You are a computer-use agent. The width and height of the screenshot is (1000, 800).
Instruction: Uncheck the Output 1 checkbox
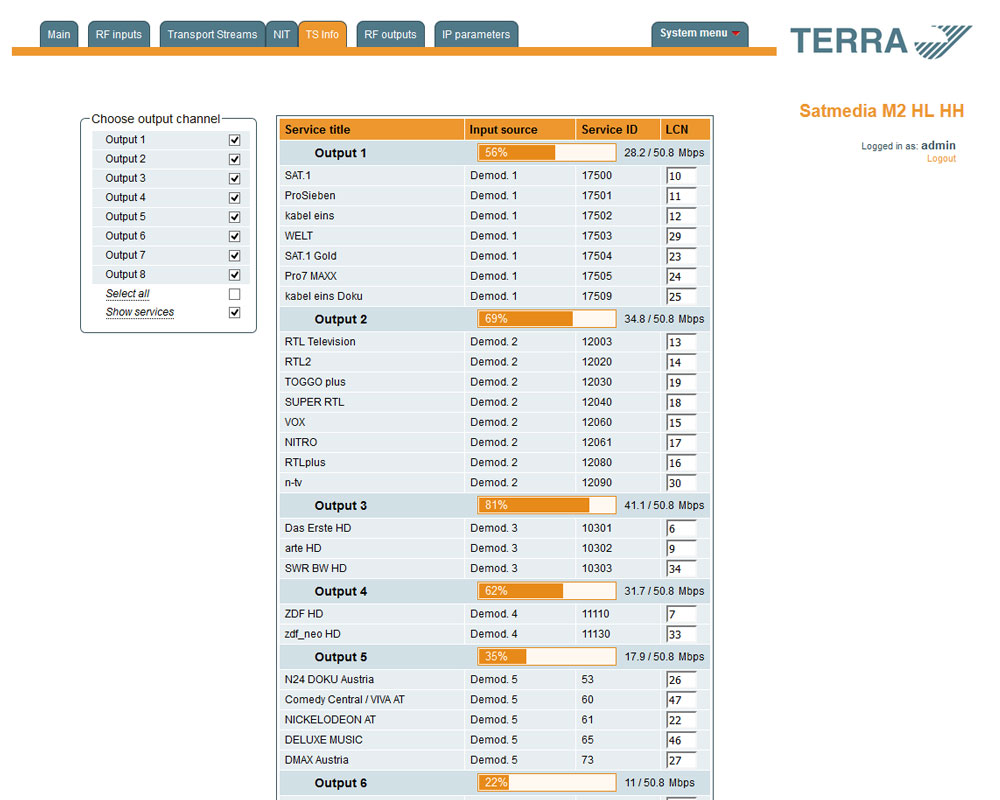coord(234,141)
